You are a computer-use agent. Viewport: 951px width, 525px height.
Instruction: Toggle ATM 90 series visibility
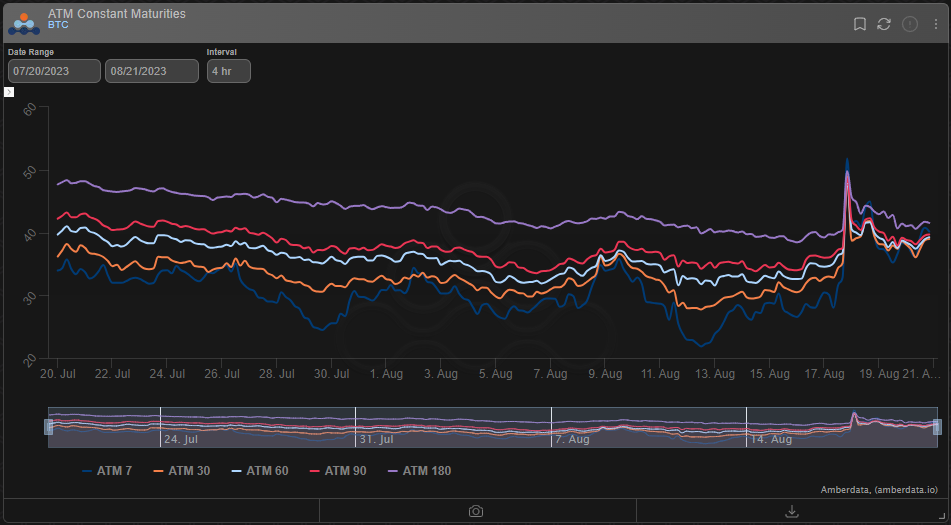(x=338, y=470)
